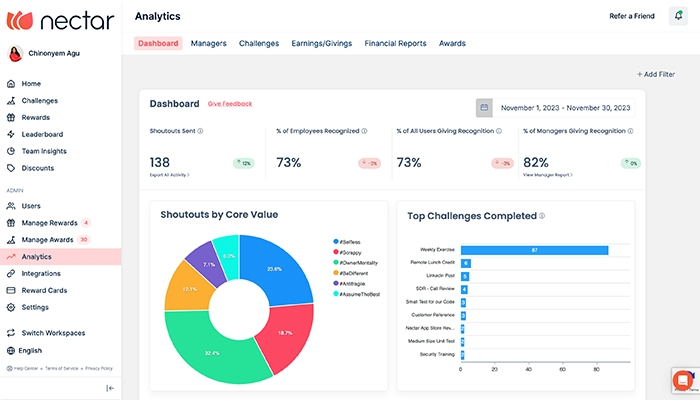Open the Terms of Service link

coord(62,368)
